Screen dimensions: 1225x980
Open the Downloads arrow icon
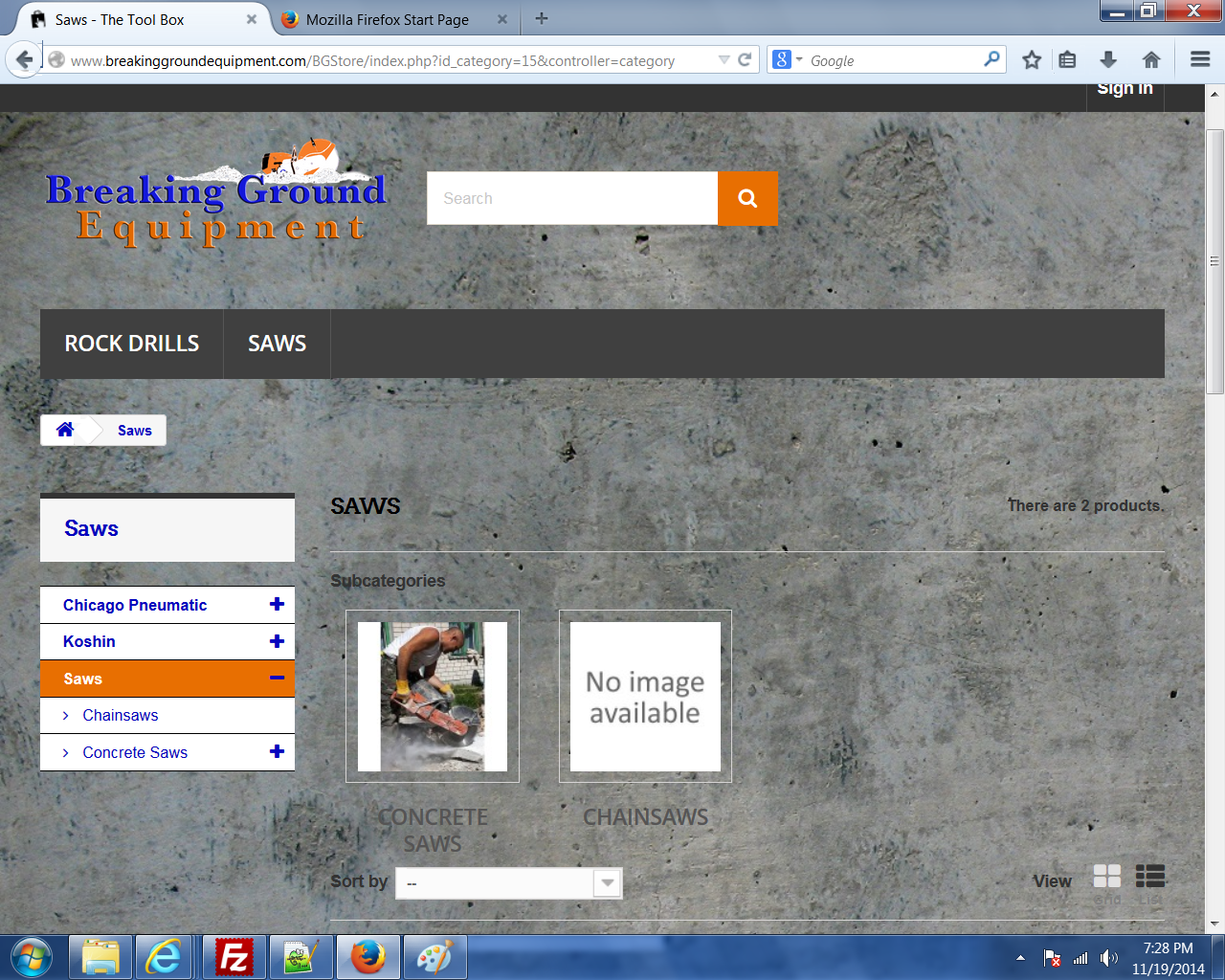(x=1108, y=59)
